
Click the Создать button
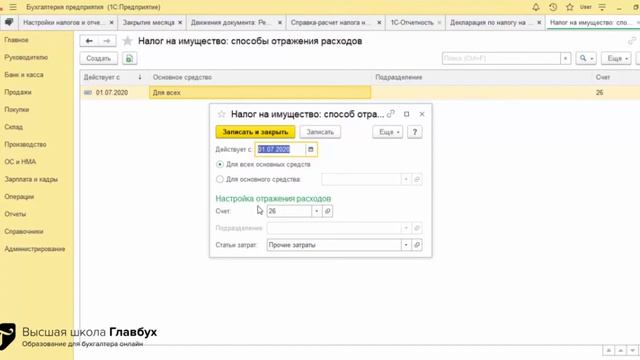click(x=98, y=58)
